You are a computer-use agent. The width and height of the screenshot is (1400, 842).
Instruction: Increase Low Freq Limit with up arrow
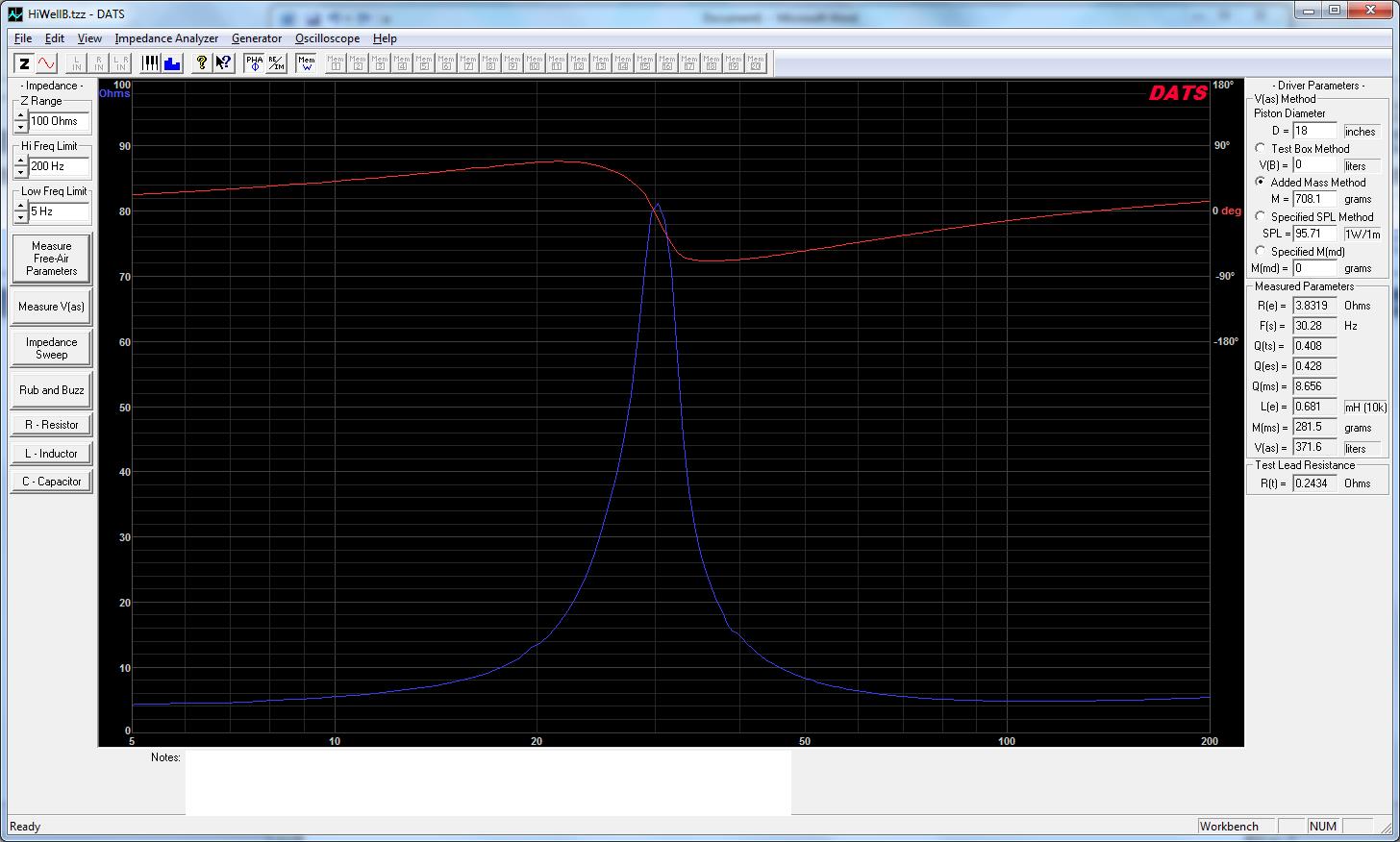[21, 206]
